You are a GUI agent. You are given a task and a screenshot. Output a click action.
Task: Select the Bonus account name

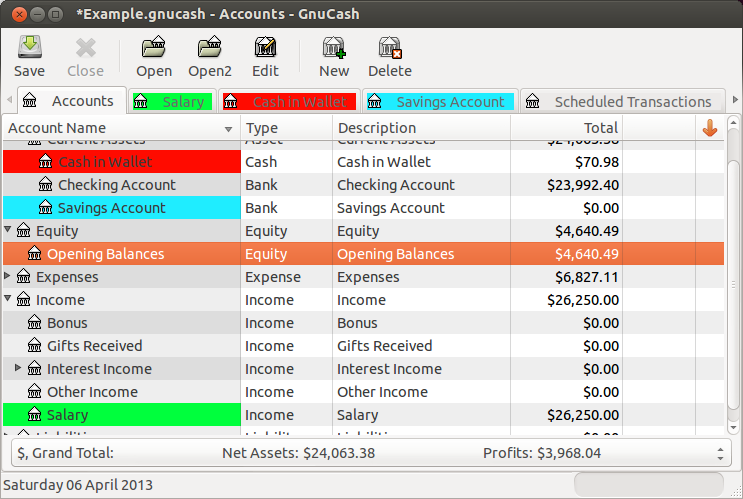67,323
